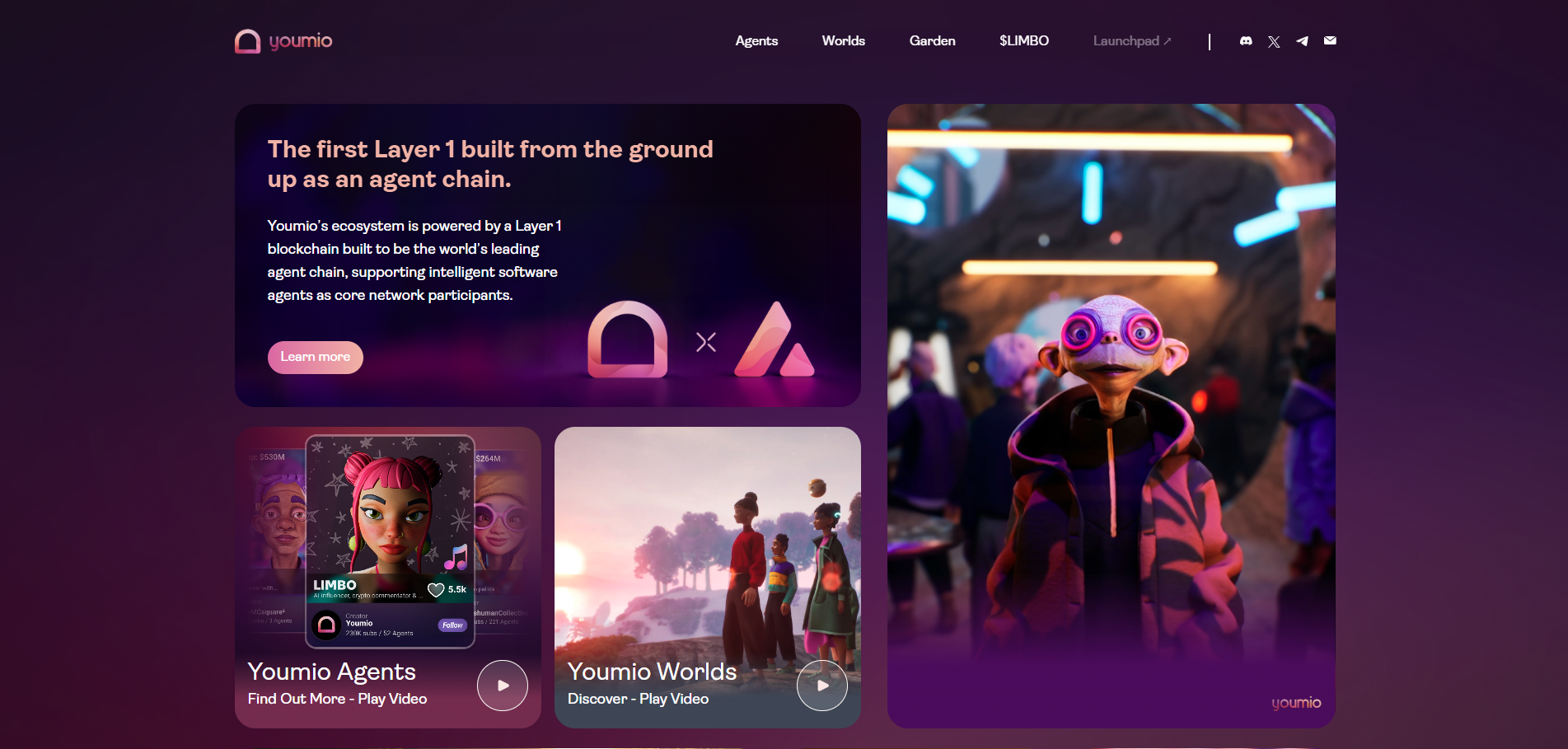Click the large Youmio arch logo in banner
The width and height of the screenshot is (1568, 749).
(x=627, y=340)
